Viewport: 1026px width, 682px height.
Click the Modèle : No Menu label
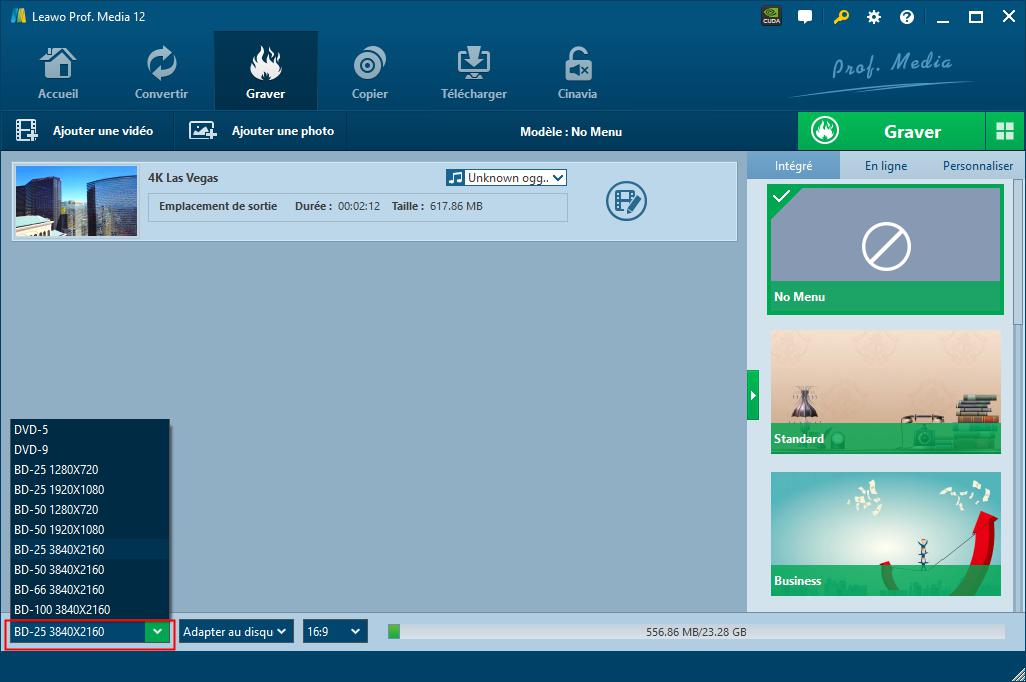pyautogui.click(x=571, y=132)
